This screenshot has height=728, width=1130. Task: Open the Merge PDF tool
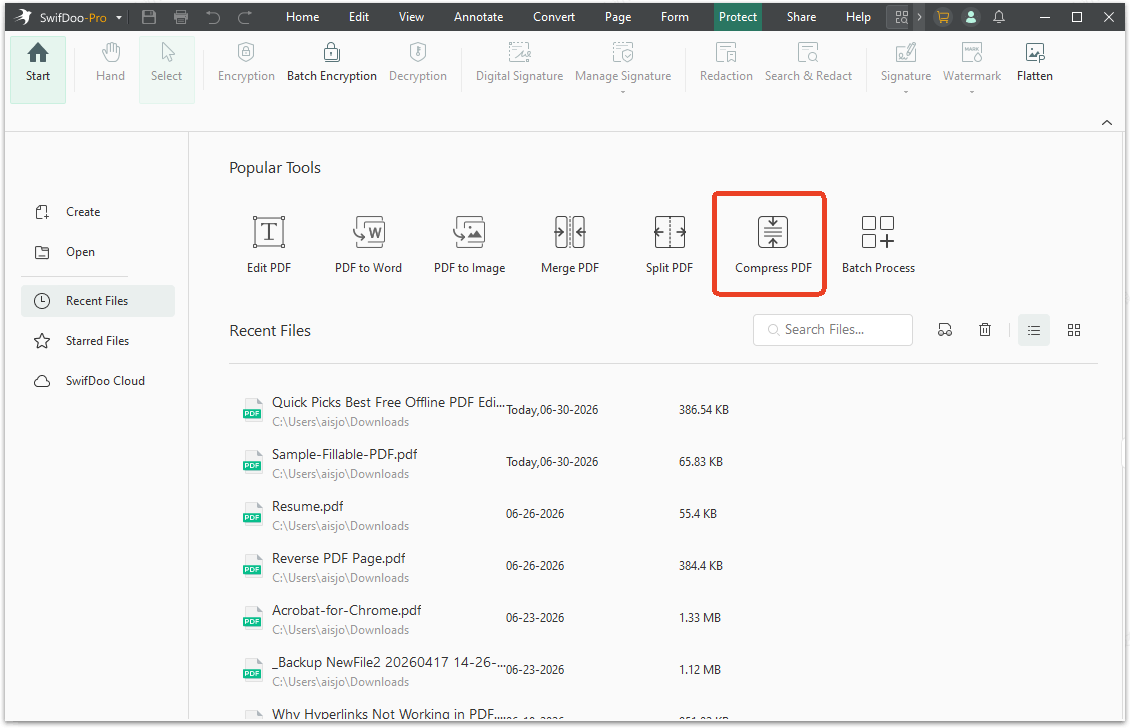pyautogui.click(x=570, y=244)
